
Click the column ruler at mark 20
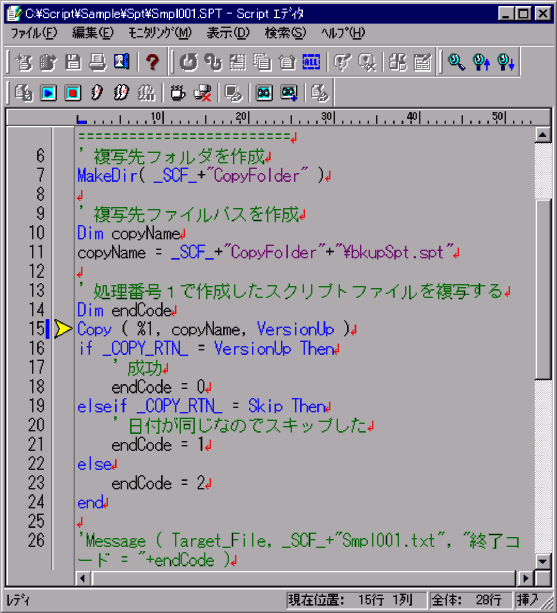[243, 117]
